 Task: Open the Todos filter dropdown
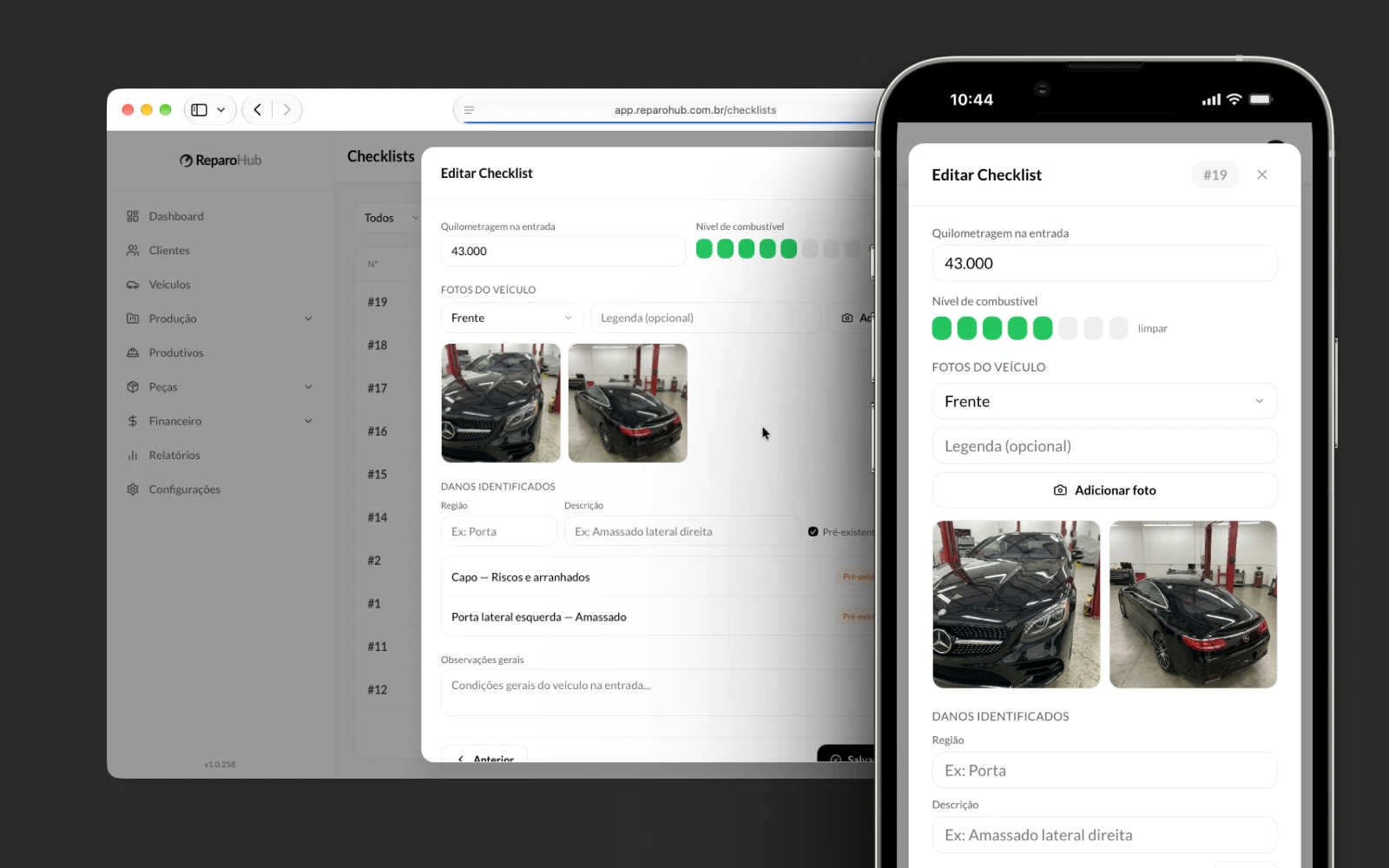pyautogui.click(x=388, y=218)
